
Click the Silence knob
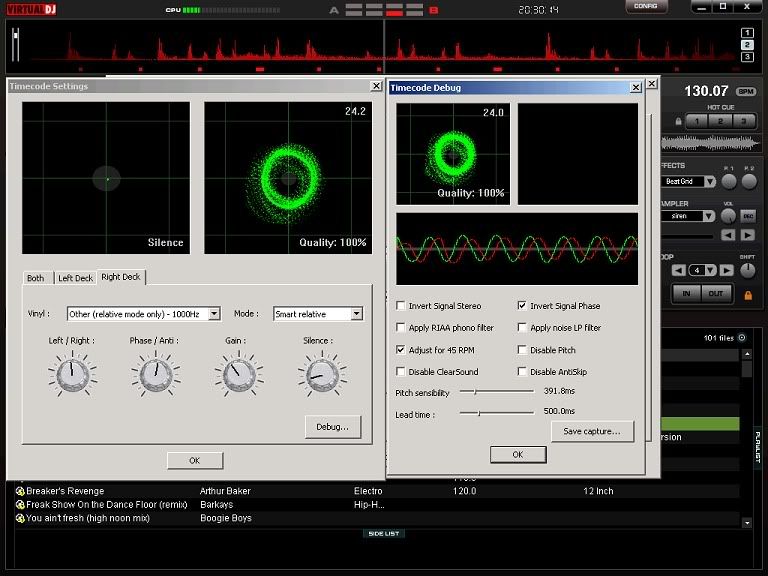click(322, 375)
